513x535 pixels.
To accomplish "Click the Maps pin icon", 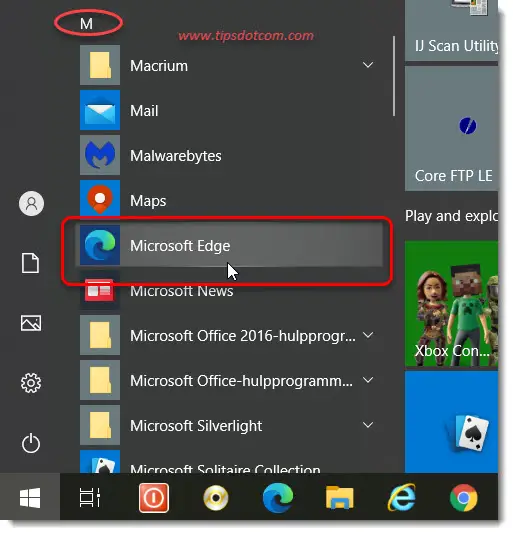I will pos(100,199).
